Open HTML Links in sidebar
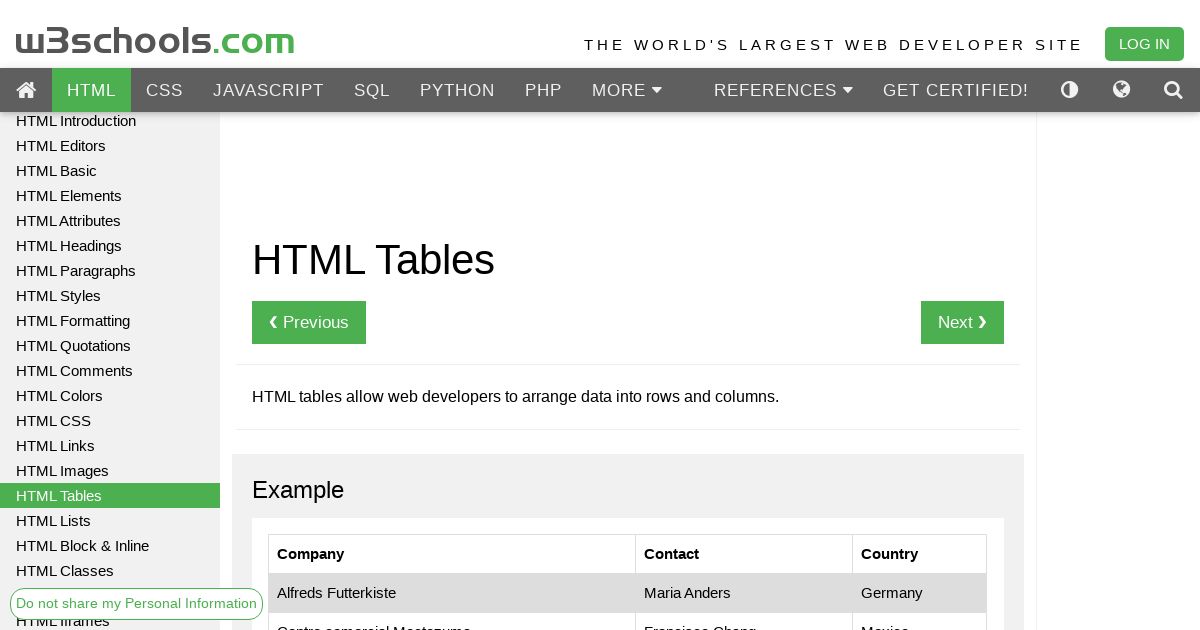This screenshot has height=630, width=1200. pyautogui.click(x=110, y=446)
